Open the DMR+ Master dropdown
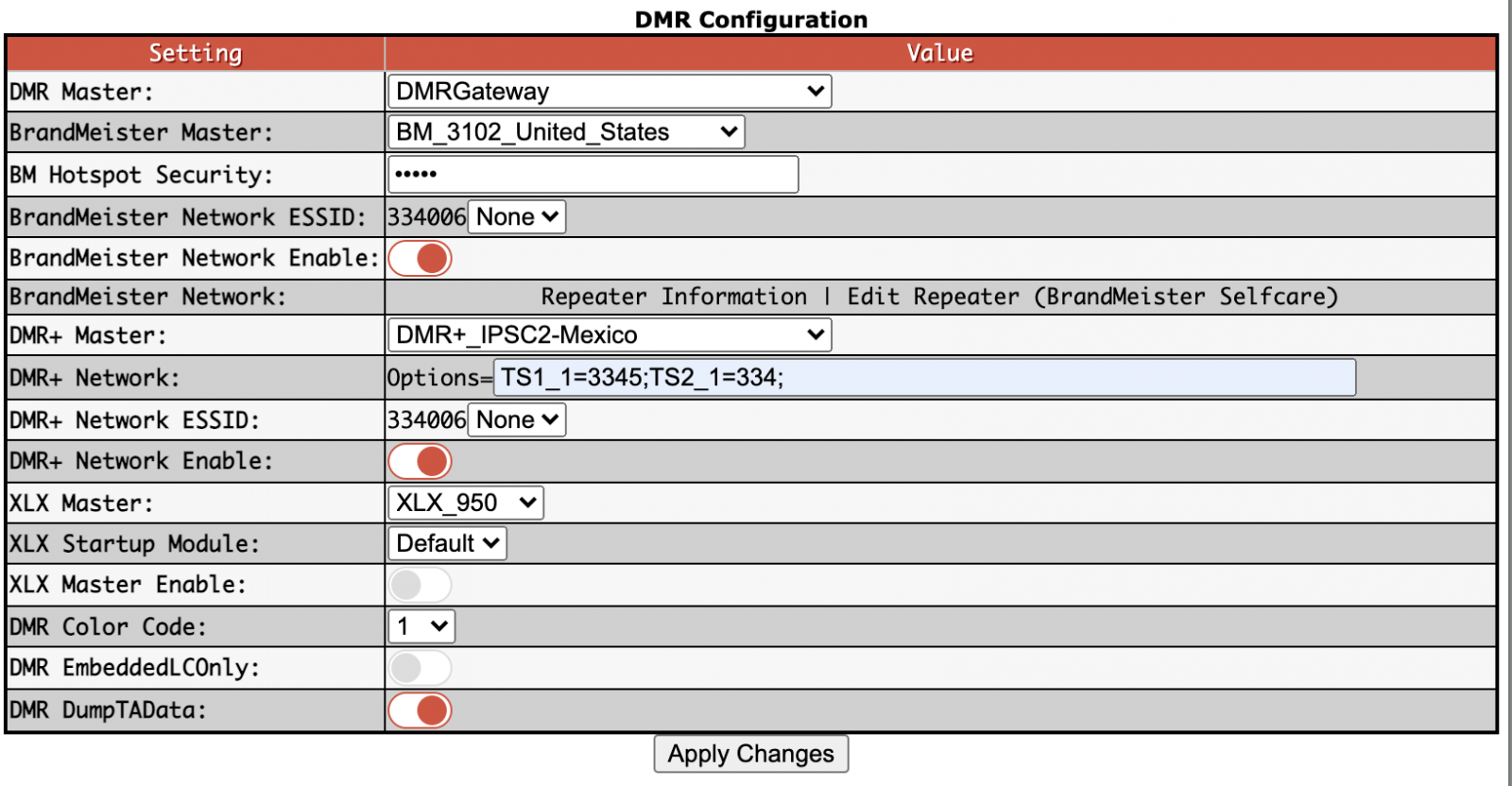This screenshot has width=1512, height=786. (x=608, y=333)
